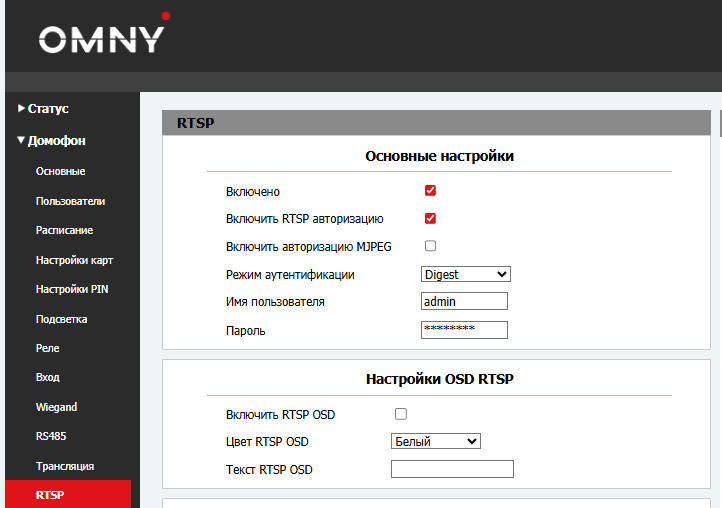Uncheck Включить RTSP авторизацию

tap(430, 219)
